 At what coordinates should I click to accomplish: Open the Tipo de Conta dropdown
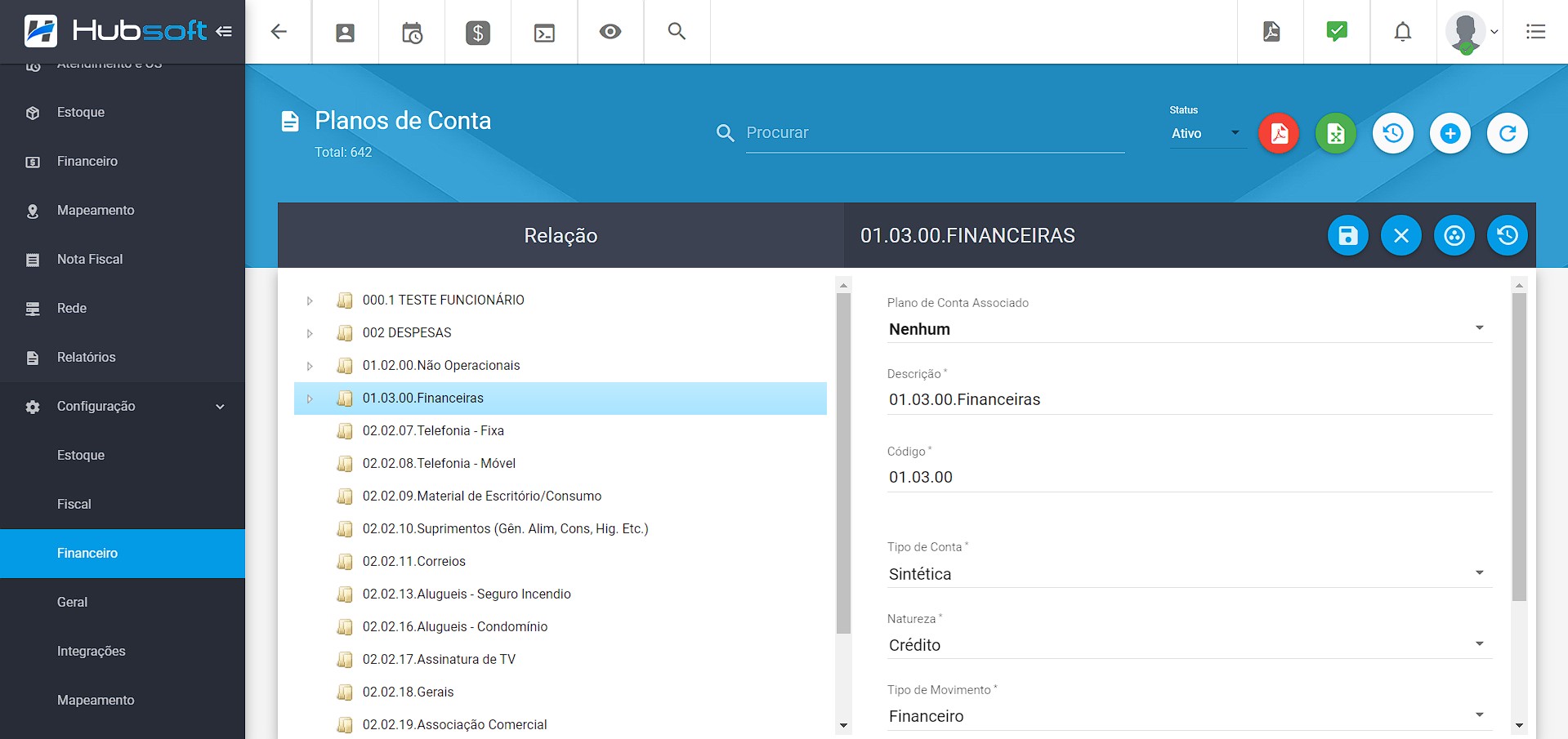pyautogui.click(x=1189, y=574)
